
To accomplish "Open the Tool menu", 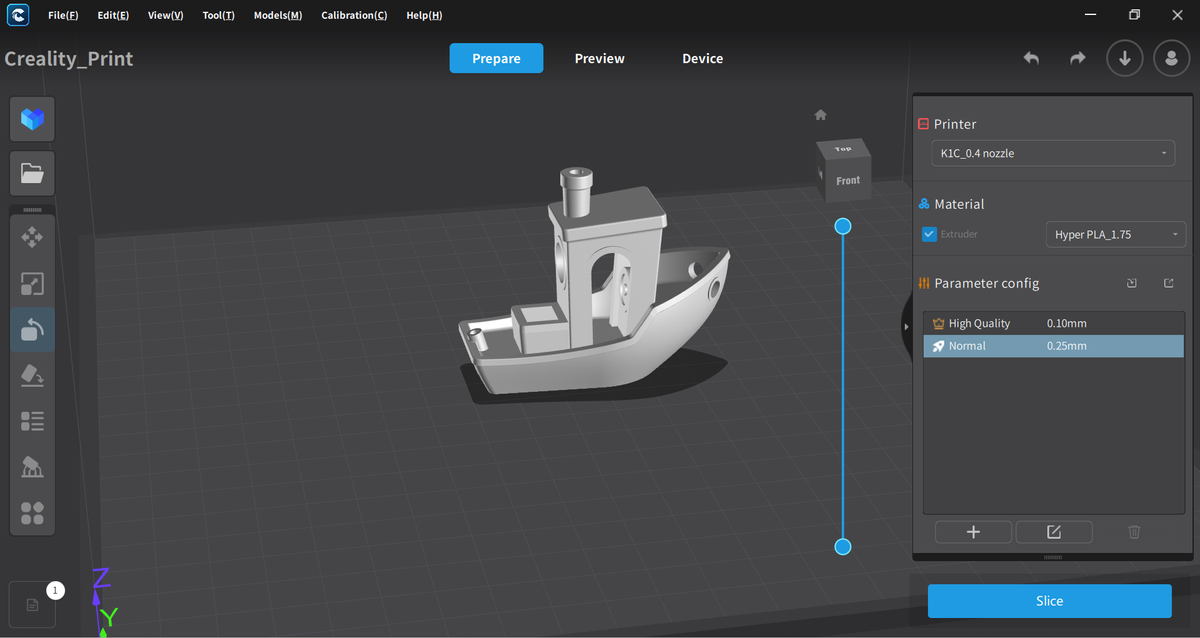I will tap(218, 15).
